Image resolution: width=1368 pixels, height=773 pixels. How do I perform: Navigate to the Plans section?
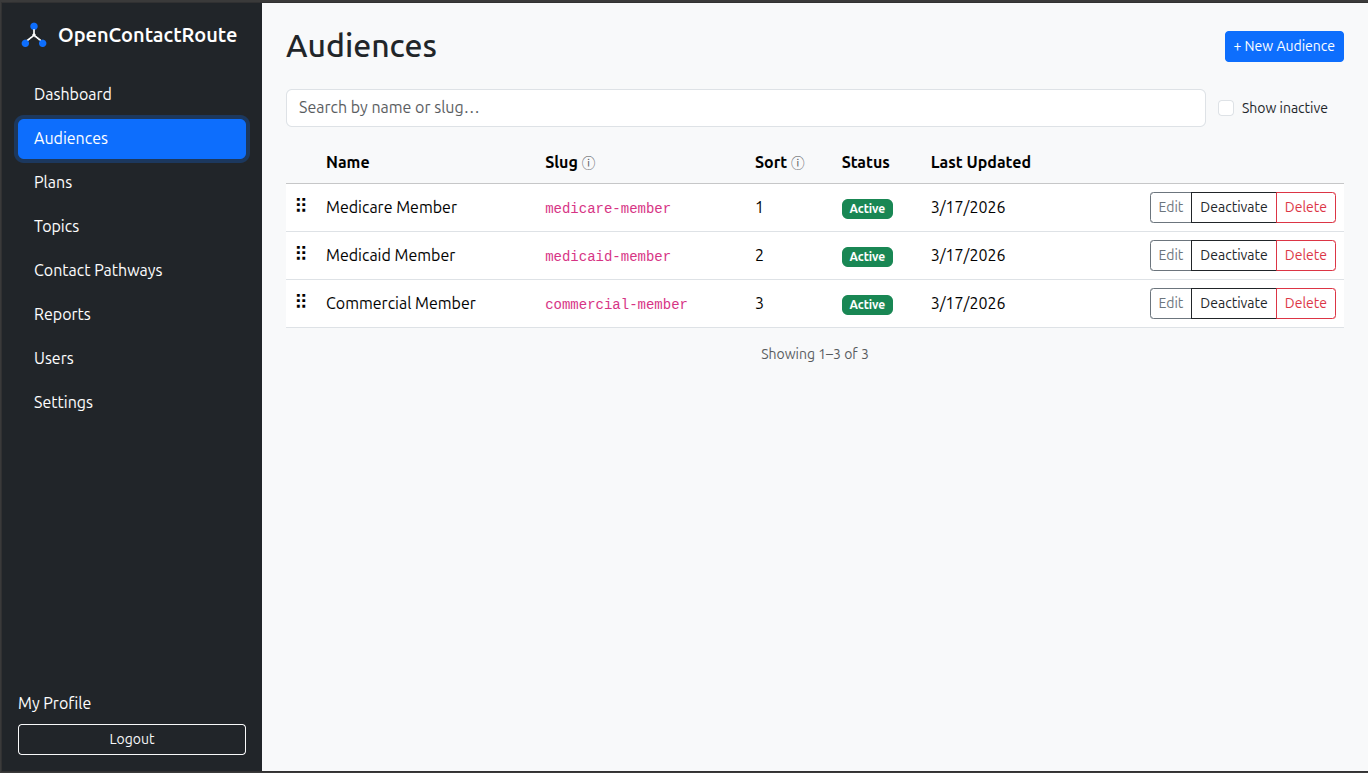tap(52, 182)
